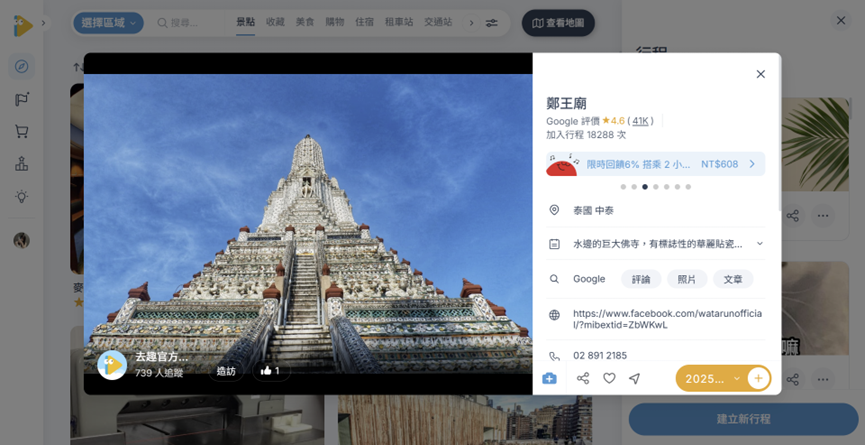Select the second carousel dot
This screenshot has width=865, height=445.
pyautogui.click(x=634, y=187)
